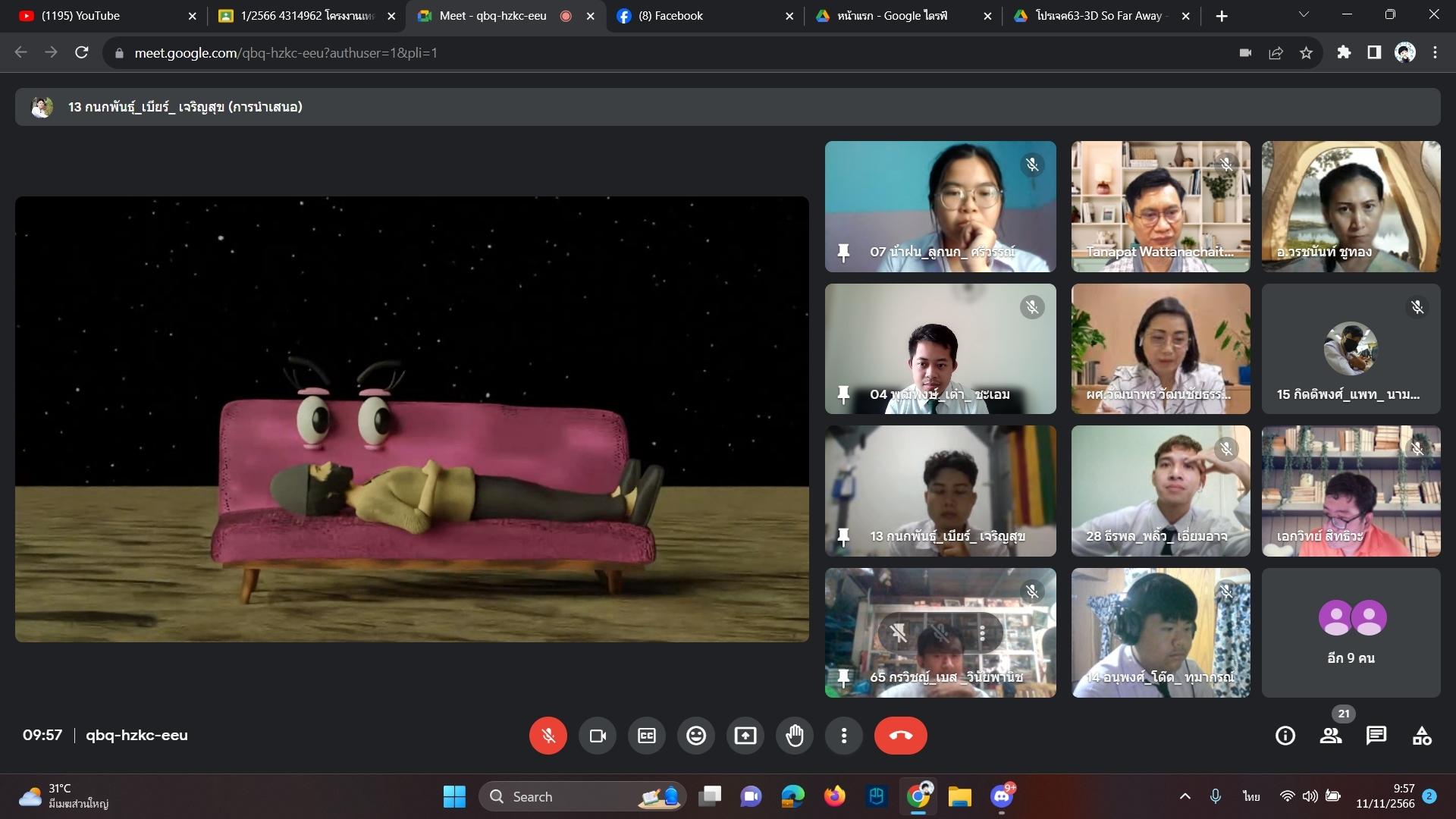
Task: Open the in-call chat panel
Action: pyautogui.click(x=1376, y=736)
